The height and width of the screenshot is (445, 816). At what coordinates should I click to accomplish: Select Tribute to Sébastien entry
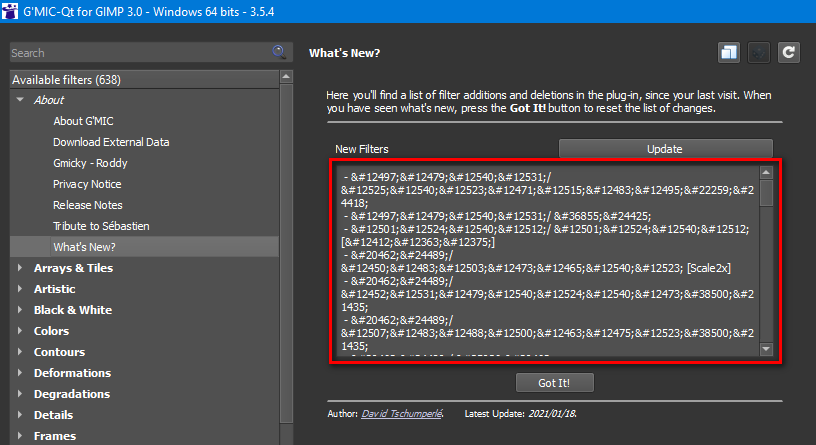[101, 226]
